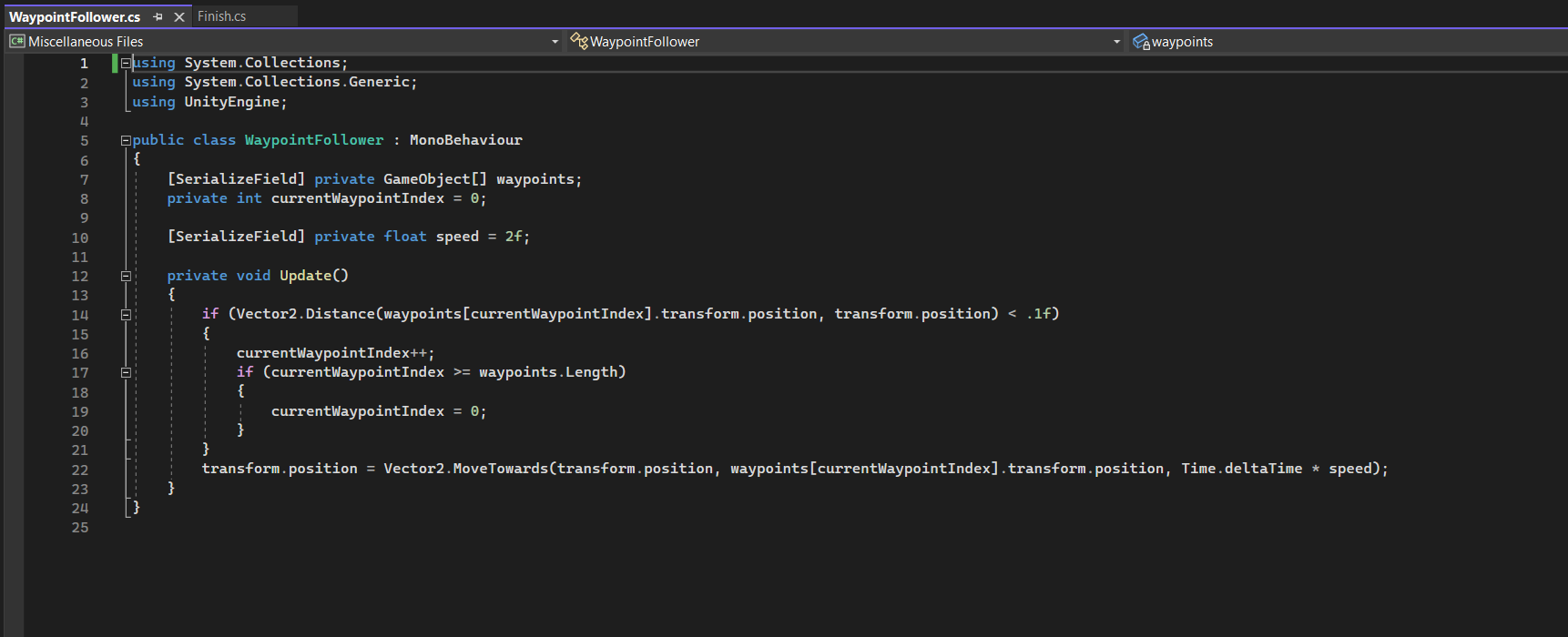Collapse the inner if block on line 17
This screenshot has height=637, width=1568.
126,373
